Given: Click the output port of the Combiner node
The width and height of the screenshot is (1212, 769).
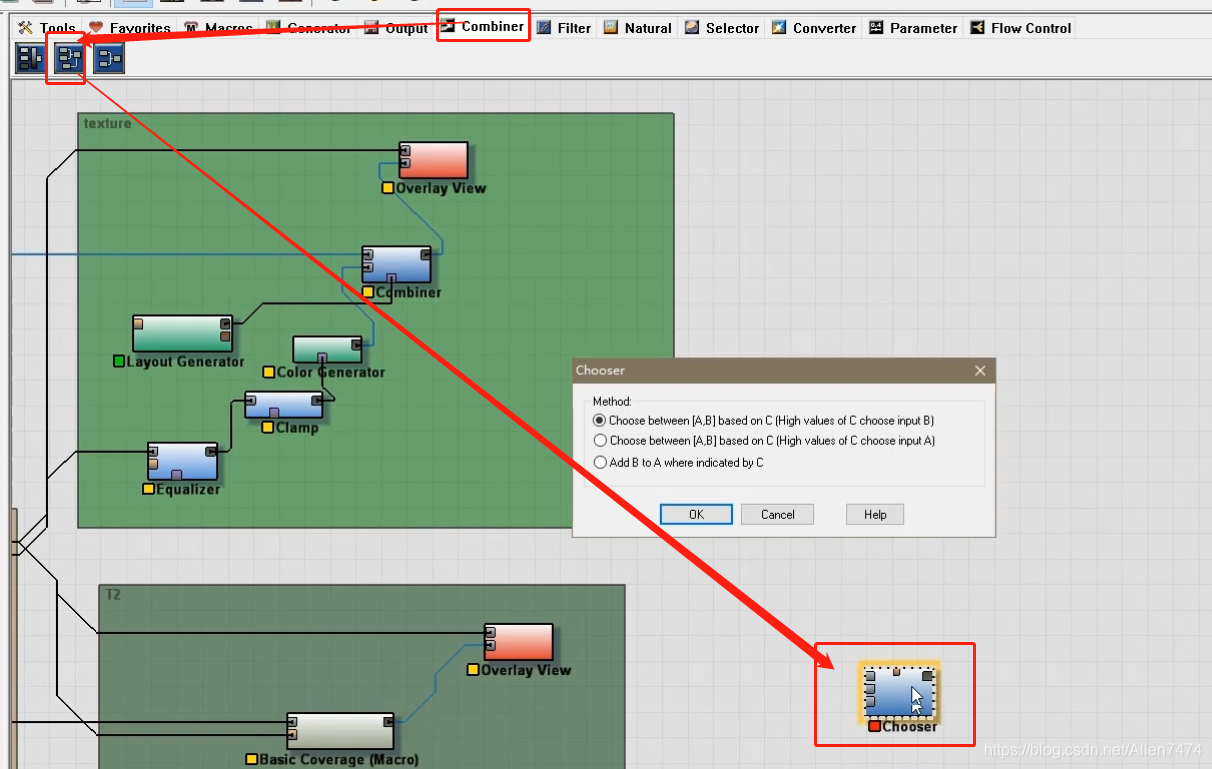Looking at the screenshot, I should (x=426, y=255).
